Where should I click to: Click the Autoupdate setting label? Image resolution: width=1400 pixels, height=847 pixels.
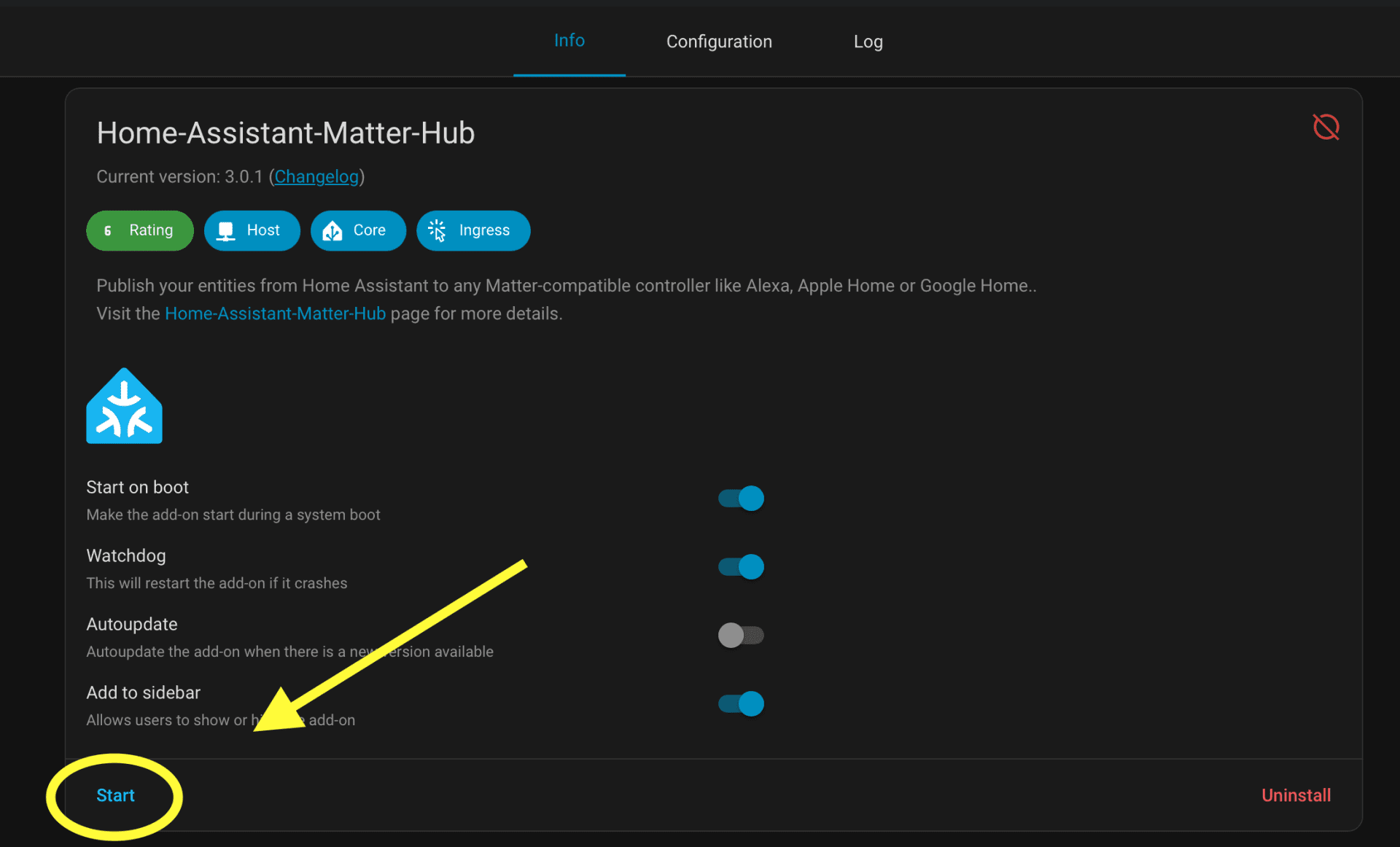click(132, 625)
